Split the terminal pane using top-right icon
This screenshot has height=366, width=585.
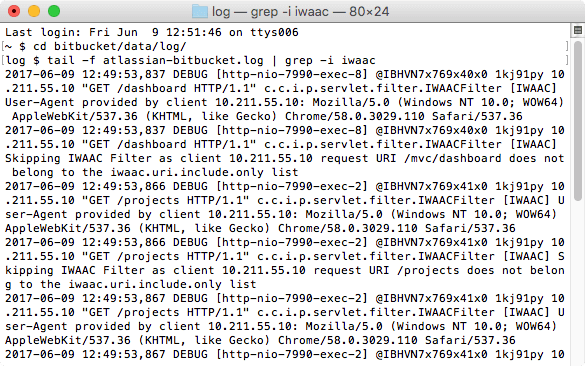tap(578, 30)
